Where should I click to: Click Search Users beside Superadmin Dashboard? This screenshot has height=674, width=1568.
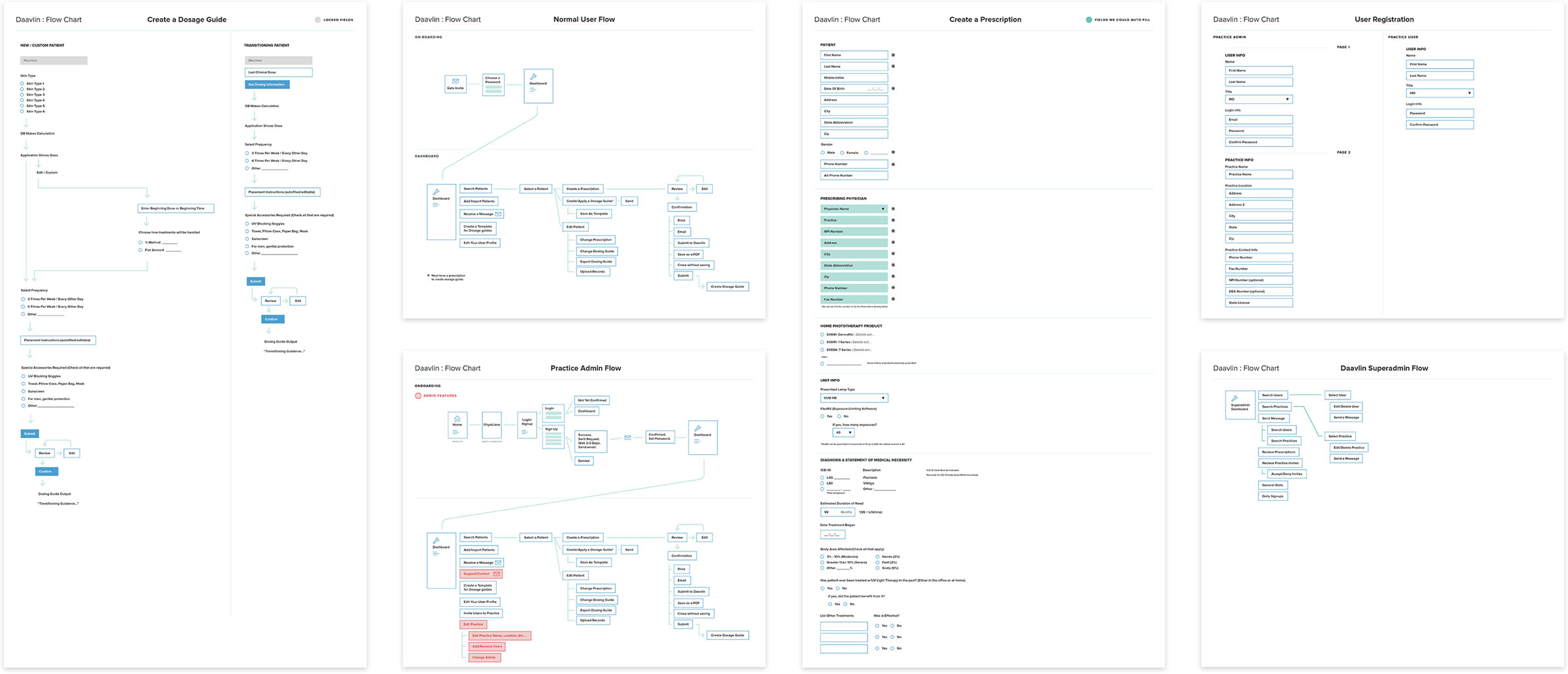[x=1272, y=395]
